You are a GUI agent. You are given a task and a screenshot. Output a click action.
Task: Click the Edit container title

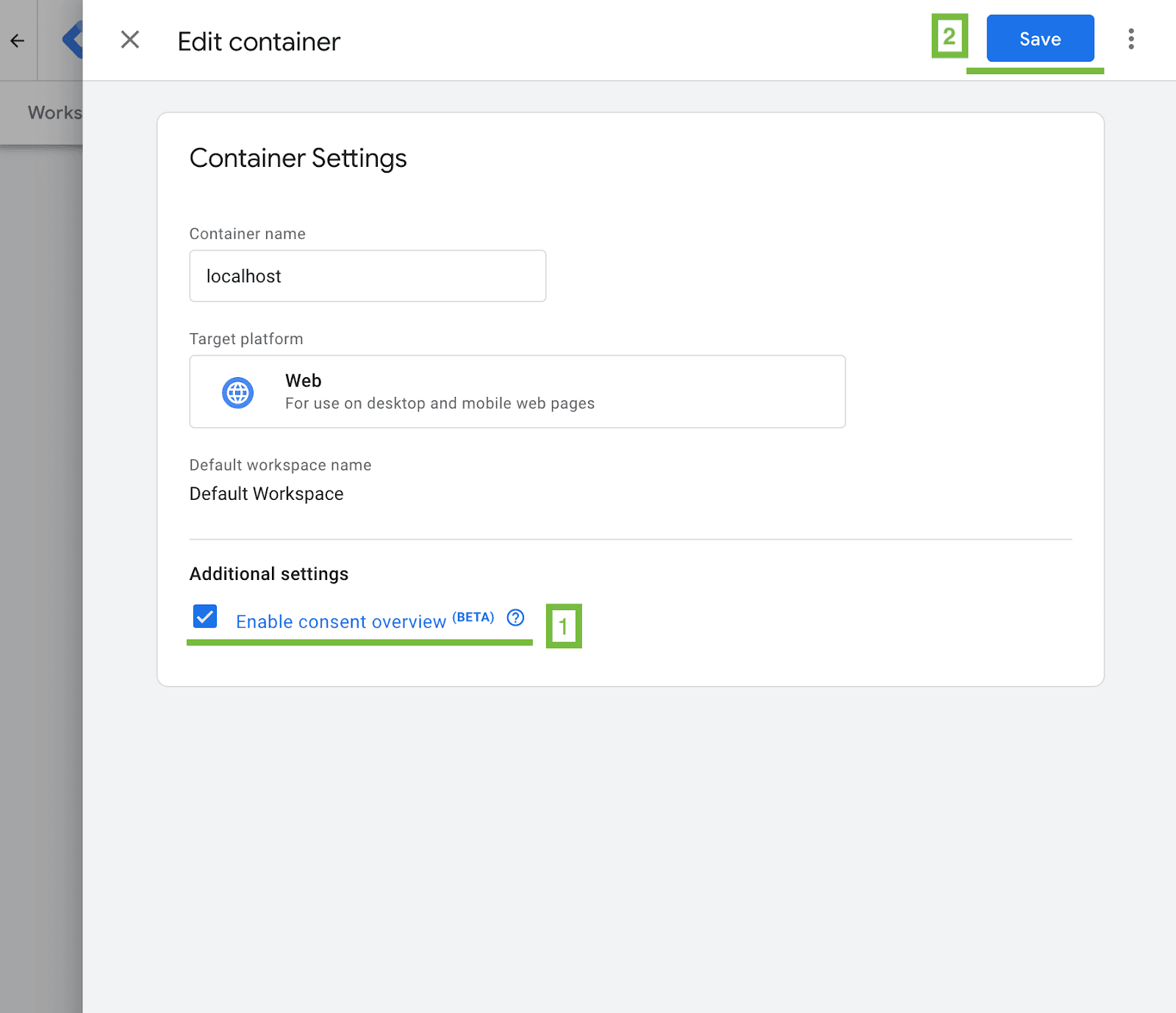click(x=258, y=41)
